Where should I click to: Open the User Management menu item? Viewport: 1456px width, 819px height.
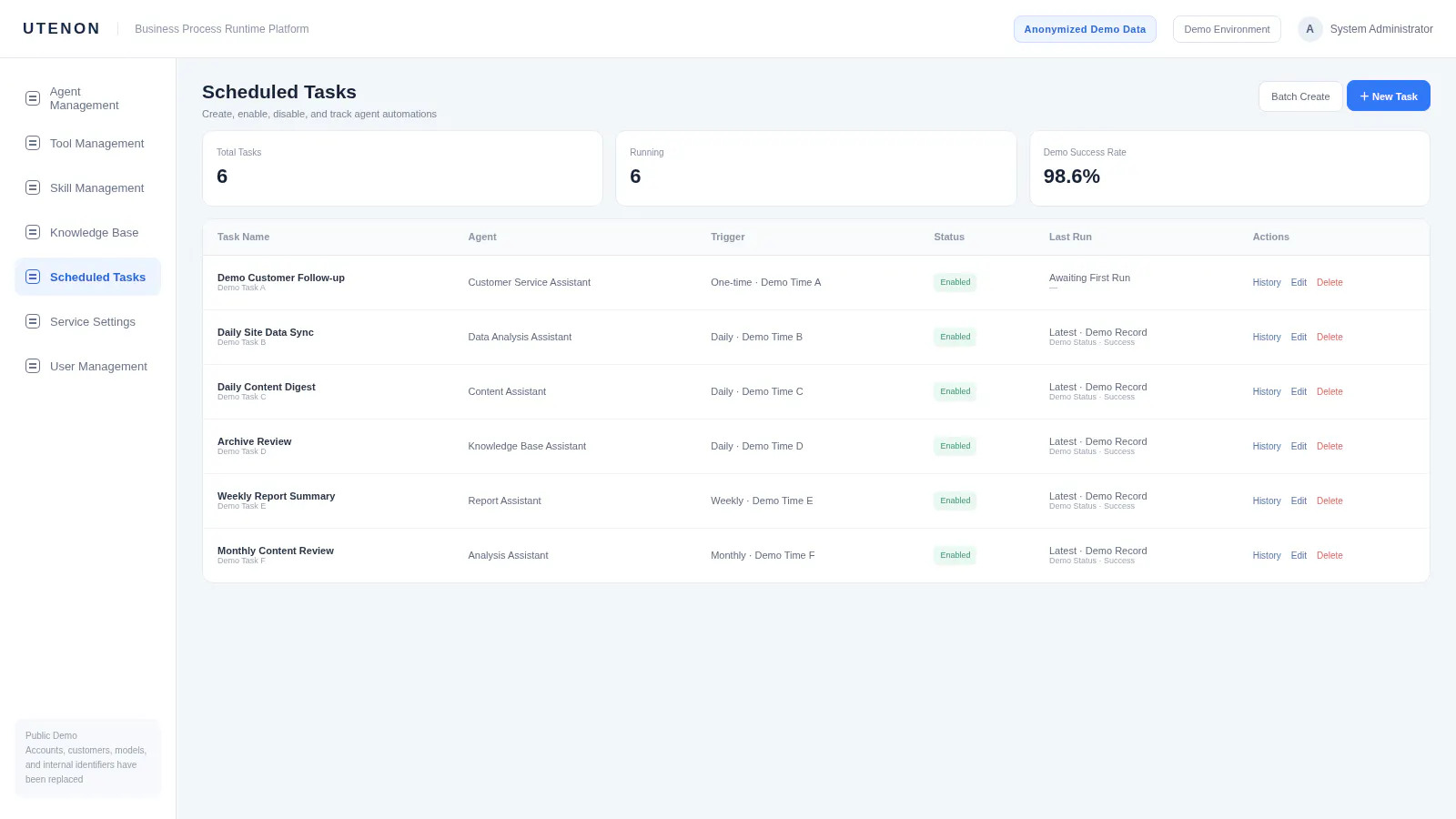click(x=87, y=366)
